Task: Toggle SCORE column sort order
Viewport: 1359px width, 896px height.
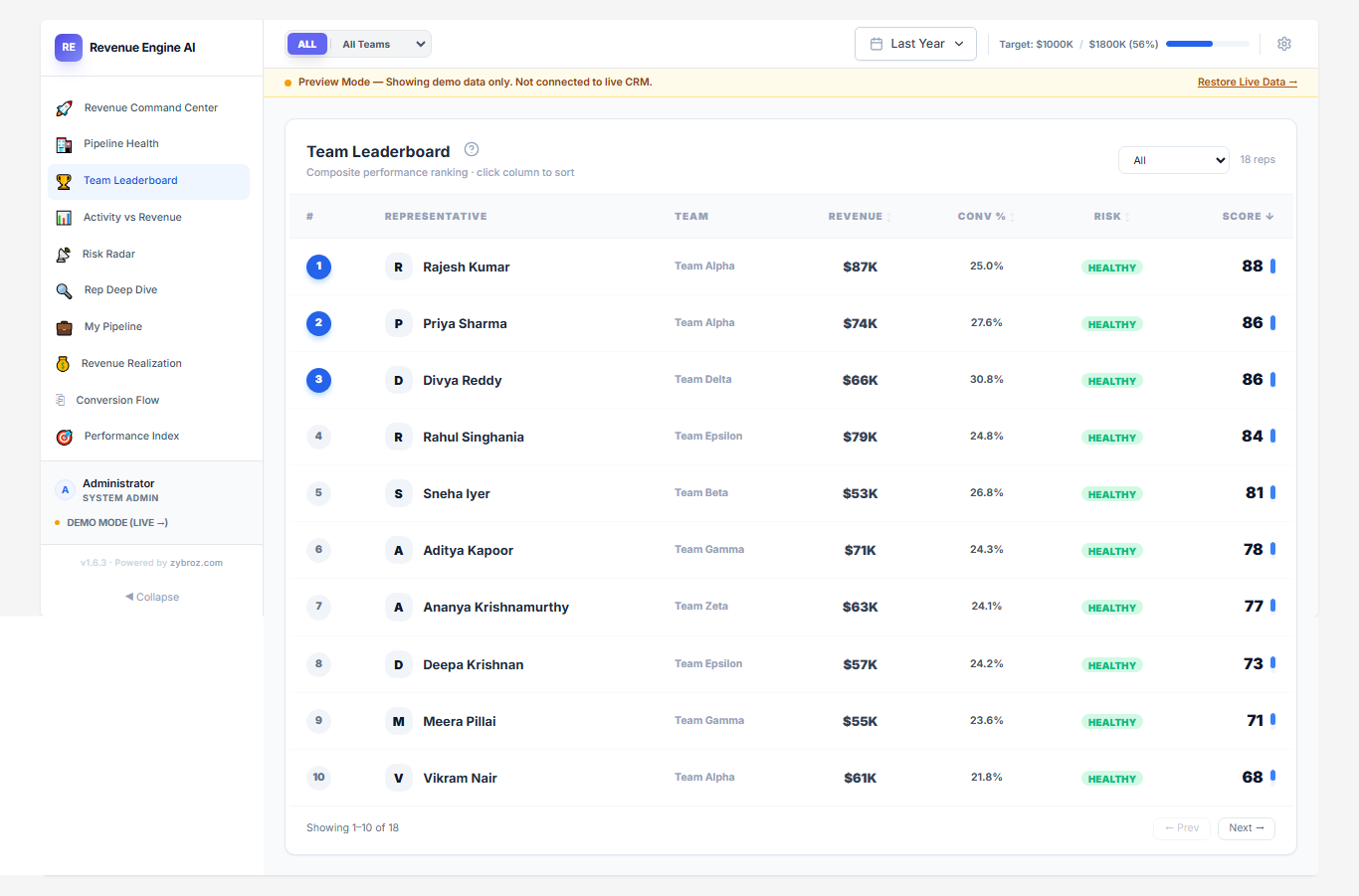Action: (x=1248, y=216)
